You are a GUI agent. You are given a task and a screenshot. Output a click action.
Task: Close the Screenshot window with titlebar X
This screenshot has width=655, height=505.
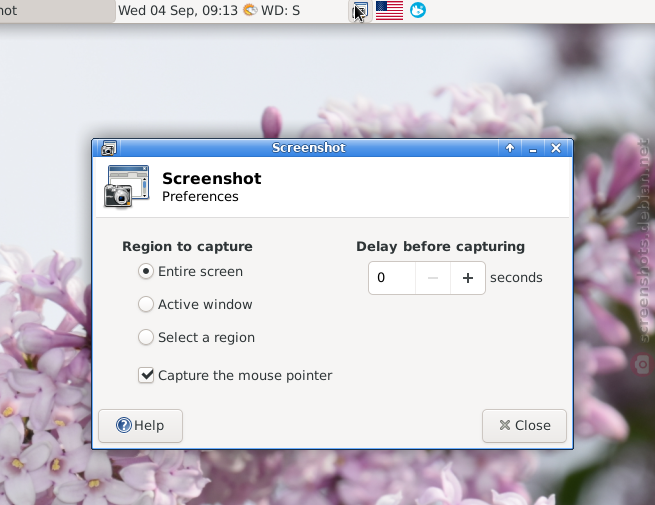(556, 148)
